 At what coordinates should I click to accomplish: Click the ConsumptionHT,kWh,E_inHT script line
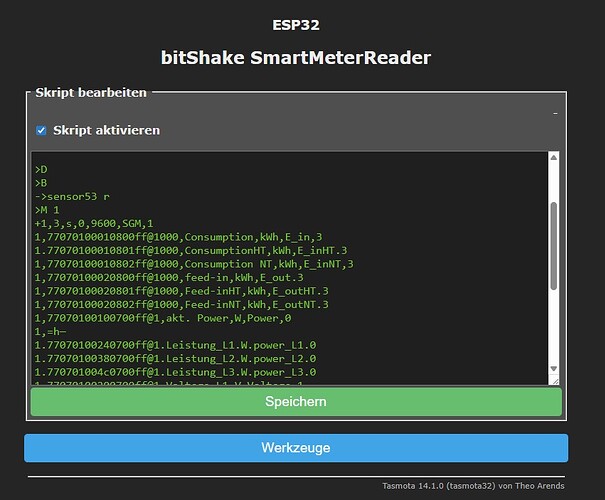(191, 250)
